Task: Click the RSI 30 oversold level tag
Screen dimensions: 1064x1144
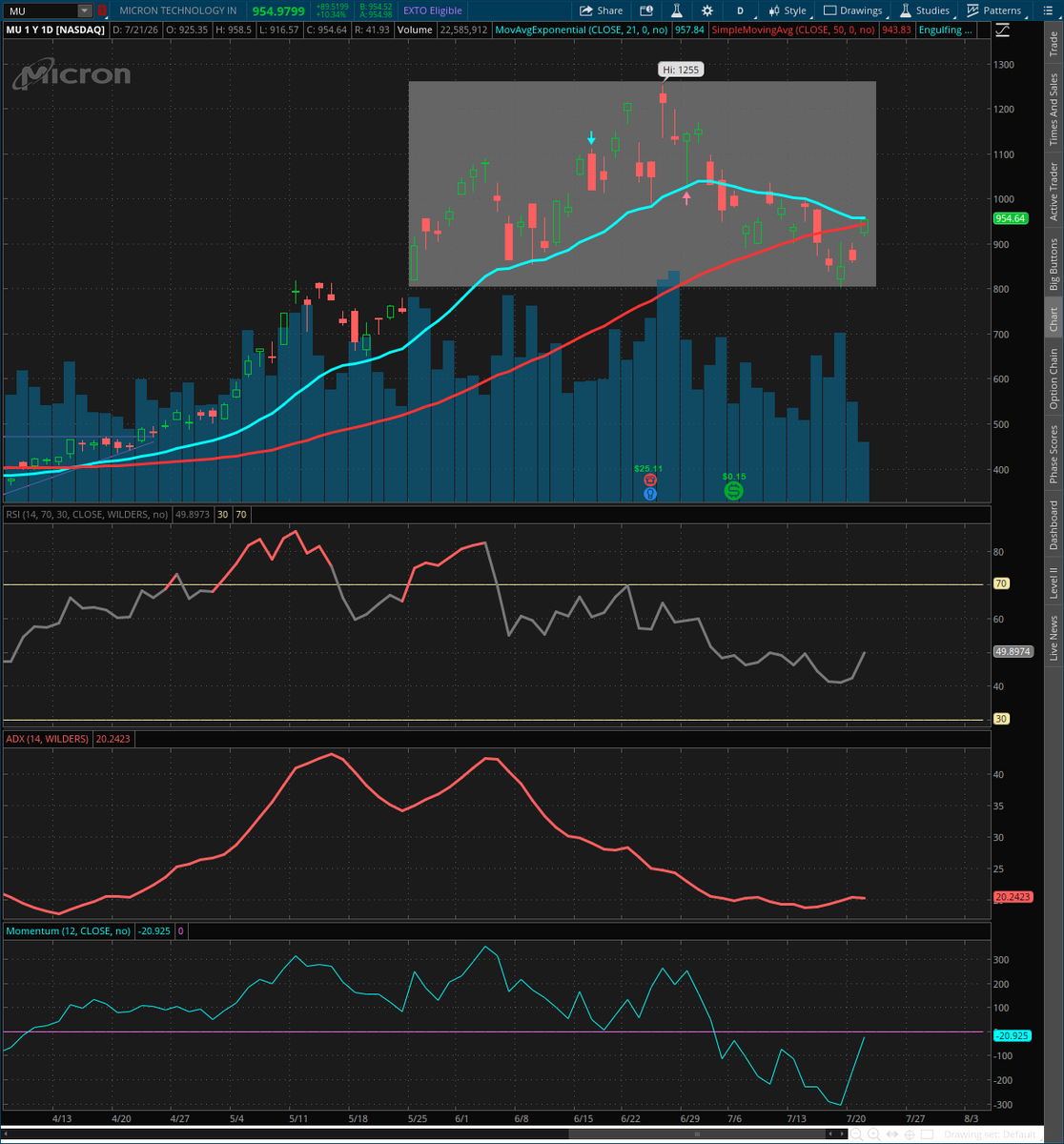Action: coord(1002,719)
